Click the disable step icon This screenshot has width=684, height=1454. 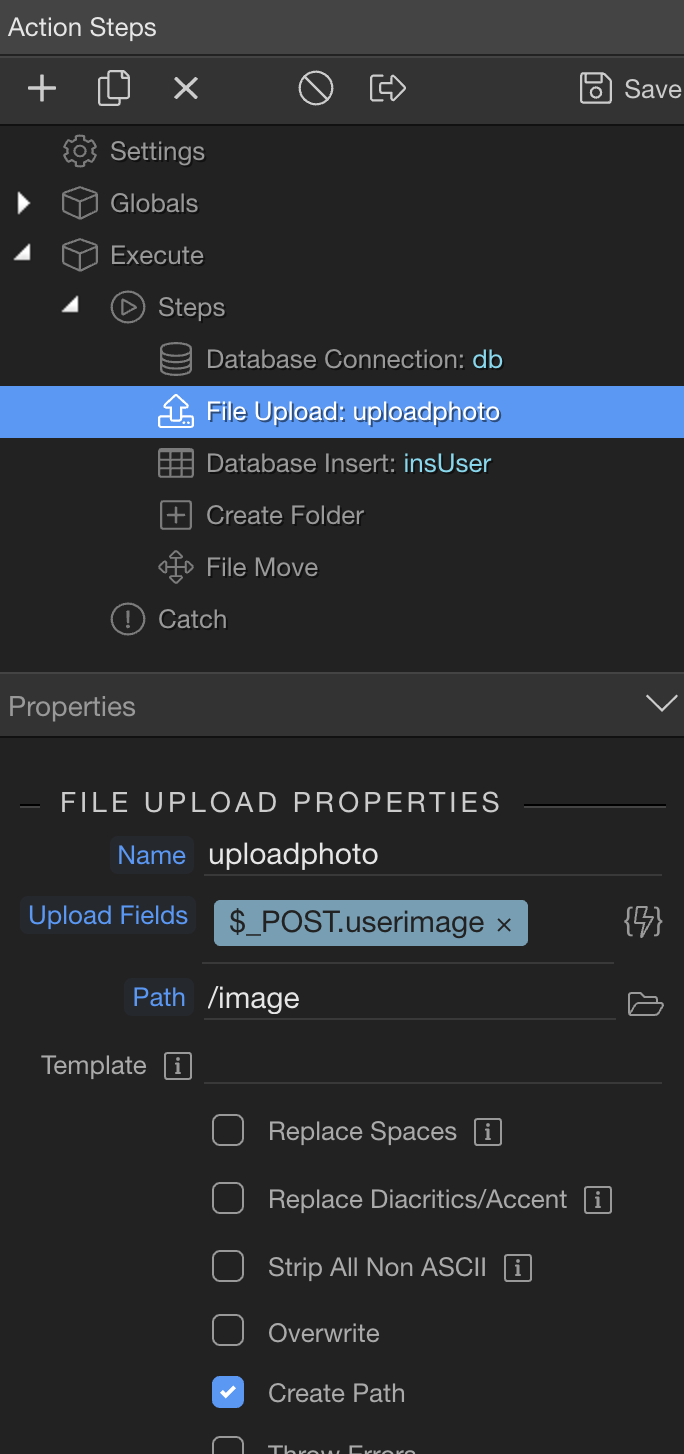click(x=315, y=89)
